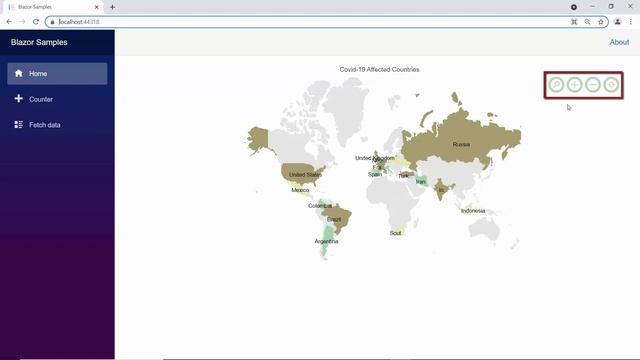The width and height of the screenshot is (640, 360).
Task: Zoom in the map with plus button
Action: pyautogui.click(x=575, y=85)
